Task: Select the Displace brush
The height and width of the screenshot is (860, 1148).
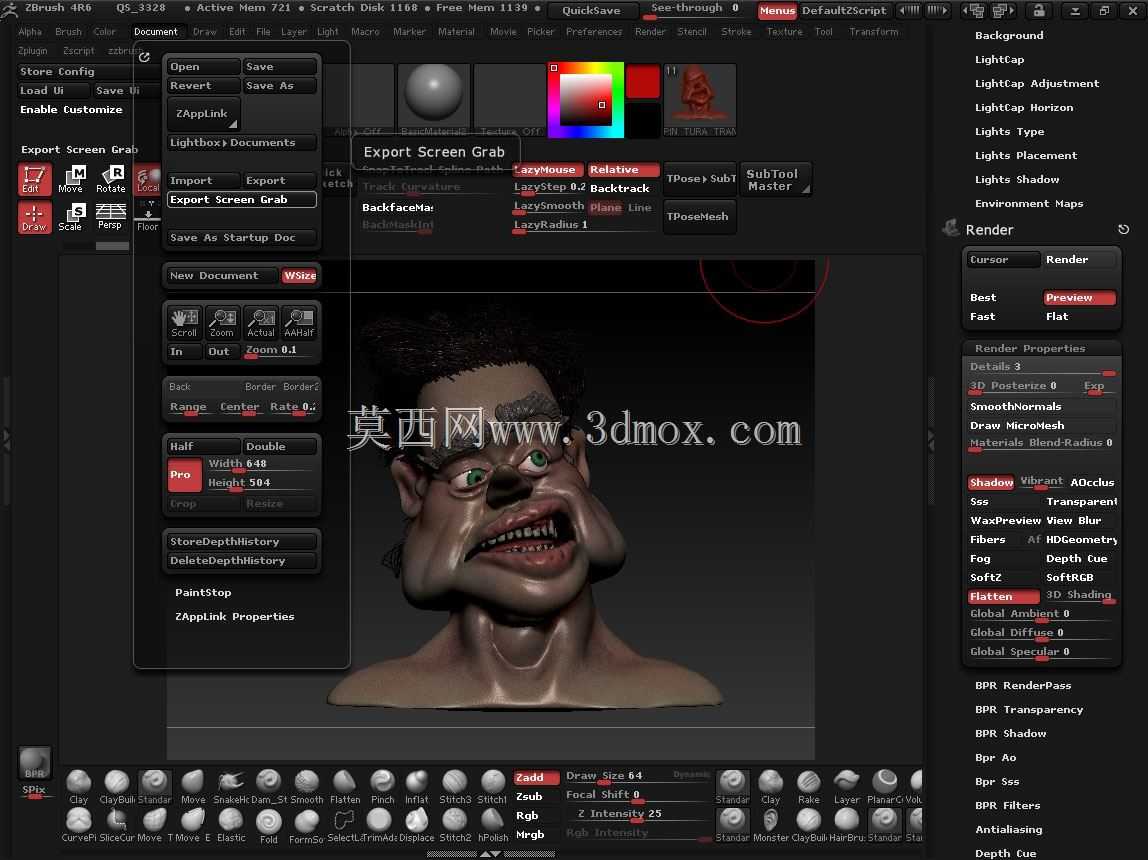Action: (417, 825)
